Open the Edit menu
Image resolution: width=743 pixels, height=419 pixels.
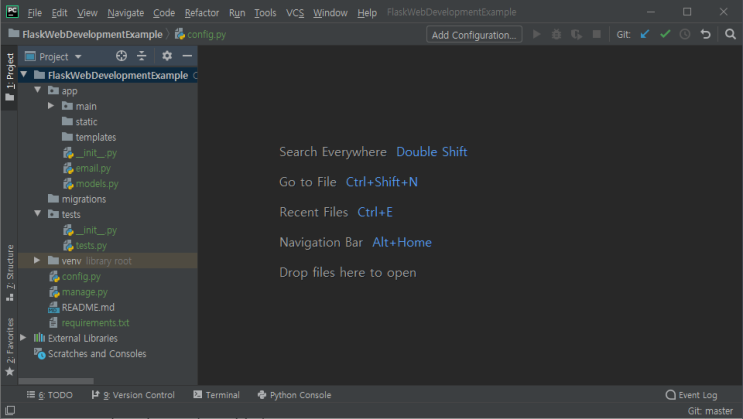pos(59,13)
